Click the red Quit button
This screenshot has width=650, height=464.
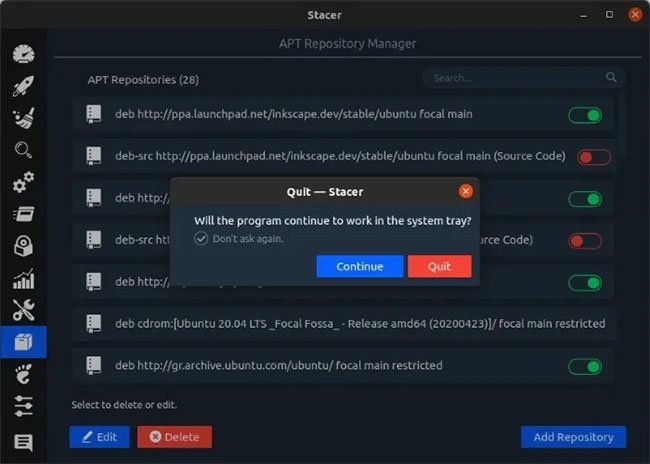(439, 266)
